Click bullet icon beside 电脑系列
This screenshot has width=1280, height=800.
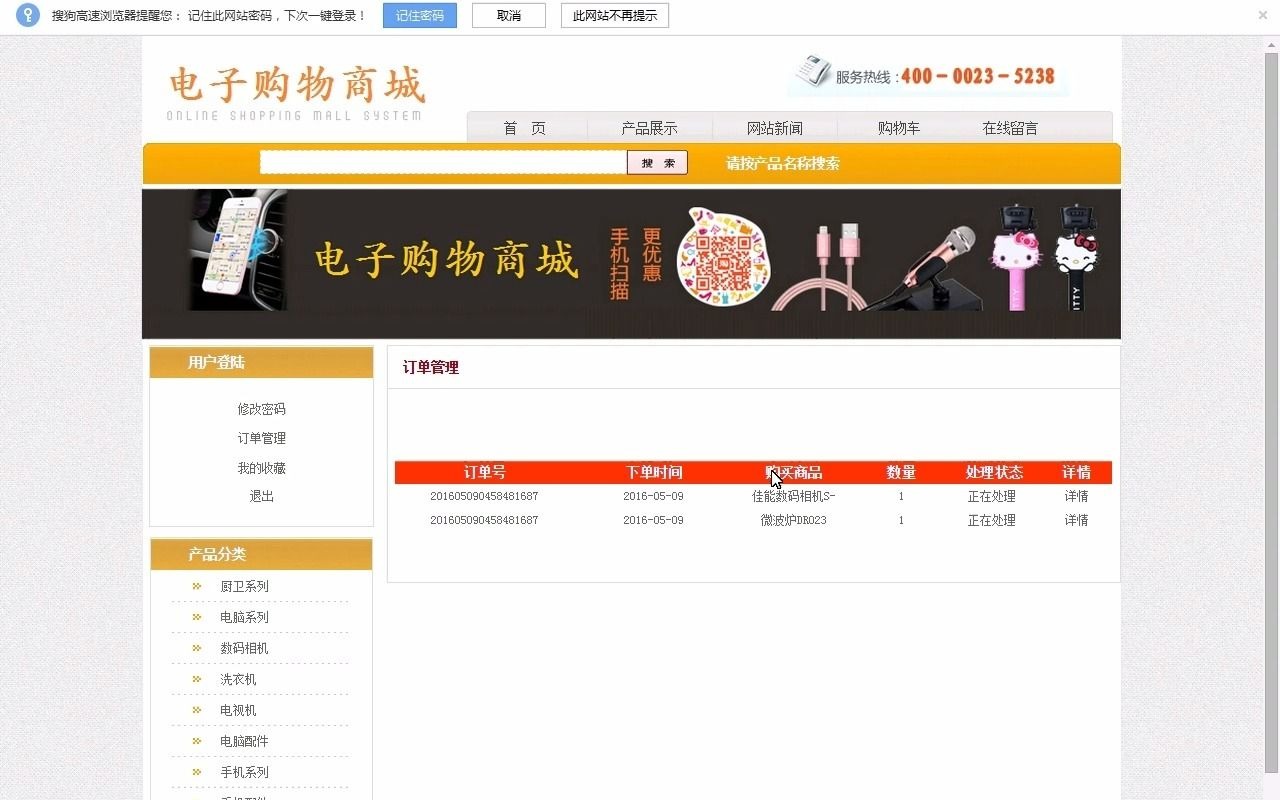197,617
